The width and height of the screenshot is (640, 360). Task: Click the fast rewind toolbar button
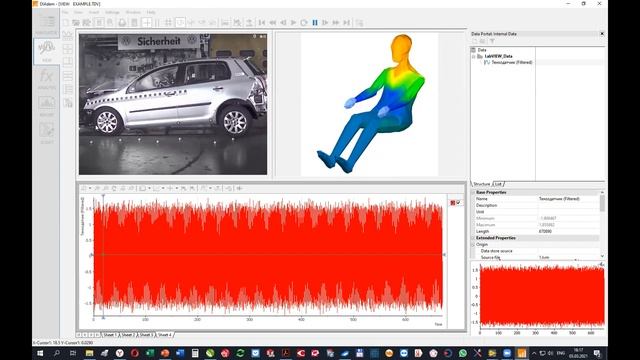272,22
